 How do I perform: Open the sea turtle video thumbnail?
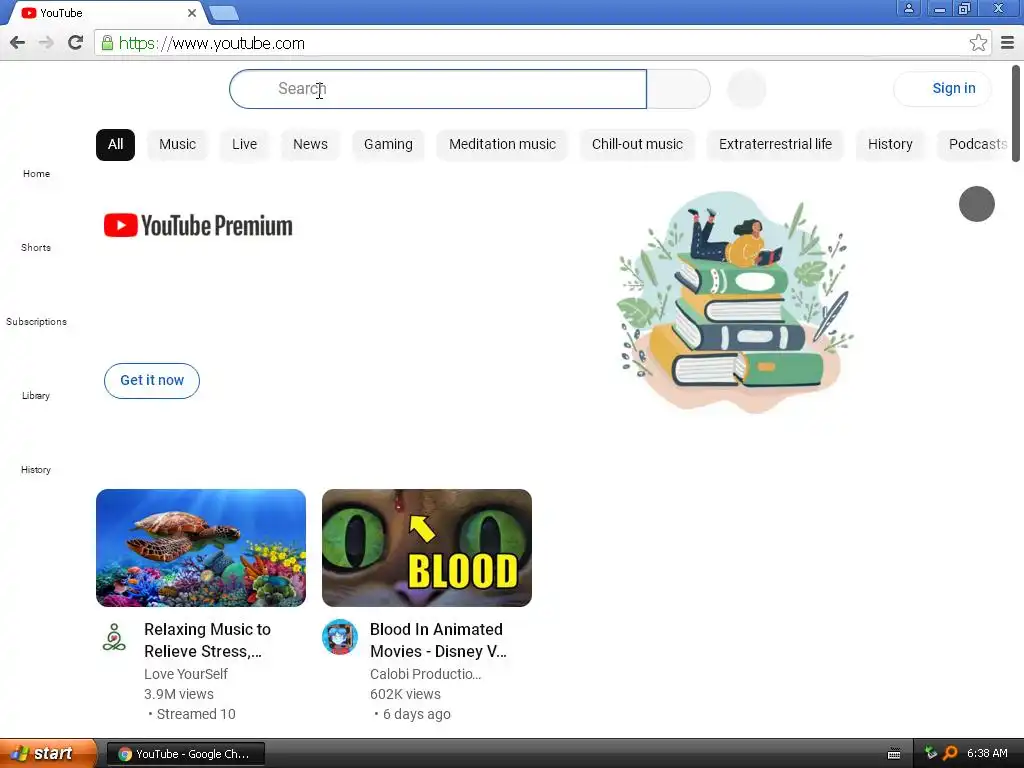200,548
